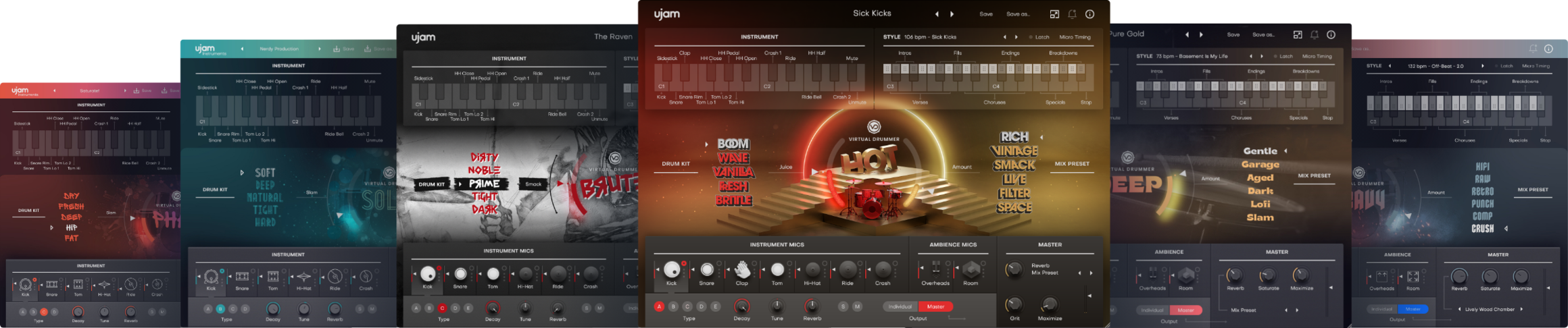Select the Room icon in HEAVY window

pos(1413,277)
